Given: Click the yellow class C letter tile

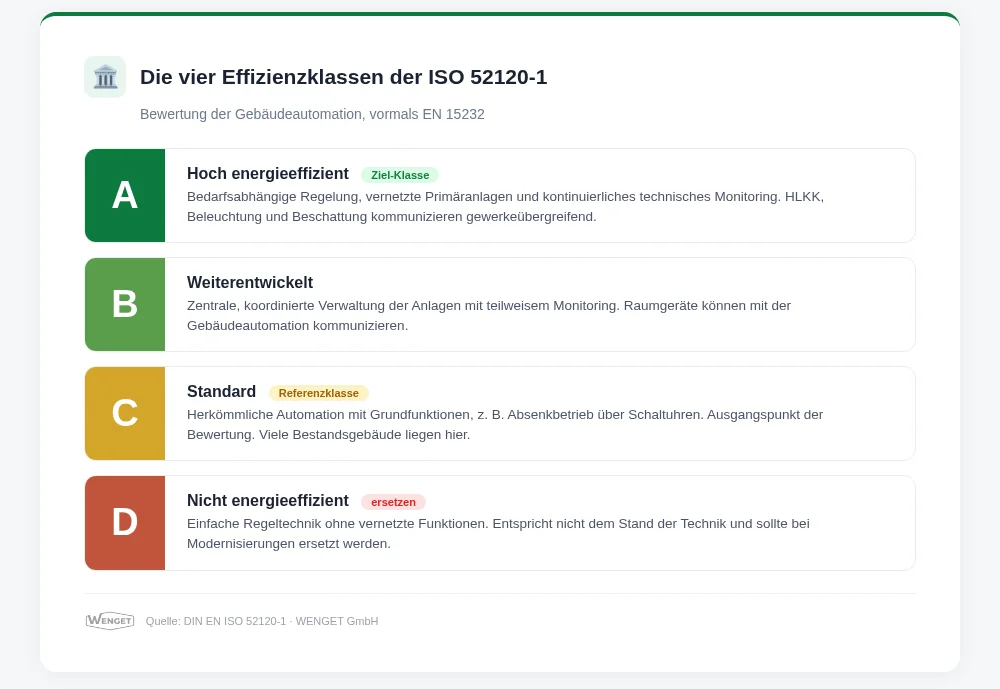Looking at the screenshot, I should [x=125, y=413].
